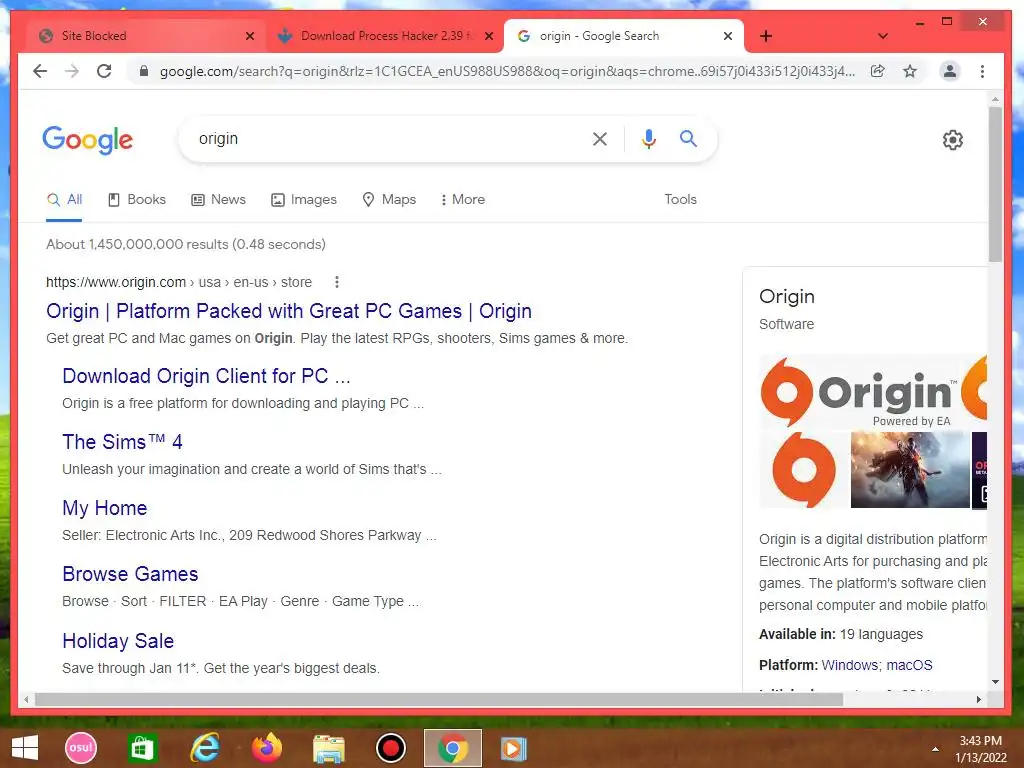The height and width of the screenshot is (768, 1024).
Task: Open Microsoft Store from the taskbar
Action: pos(142,748)
